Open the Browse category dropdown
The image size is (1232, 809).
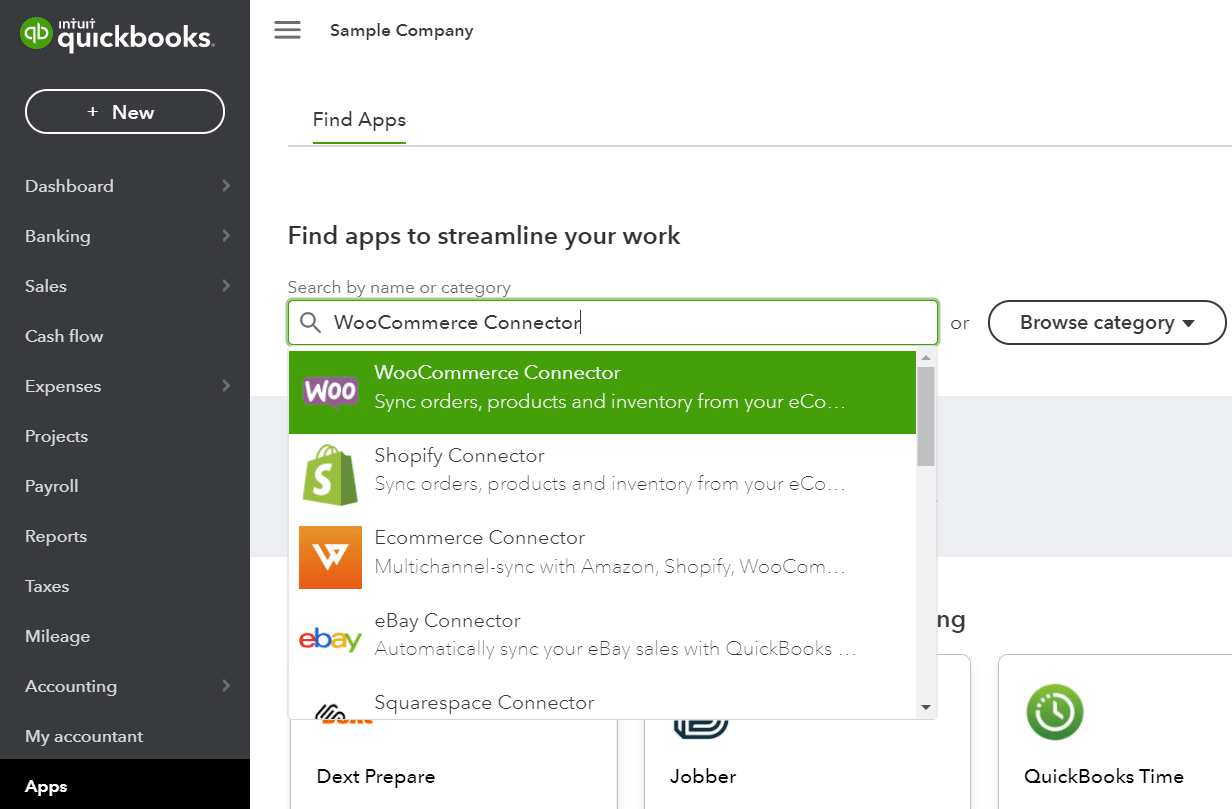pos(1107,322)
